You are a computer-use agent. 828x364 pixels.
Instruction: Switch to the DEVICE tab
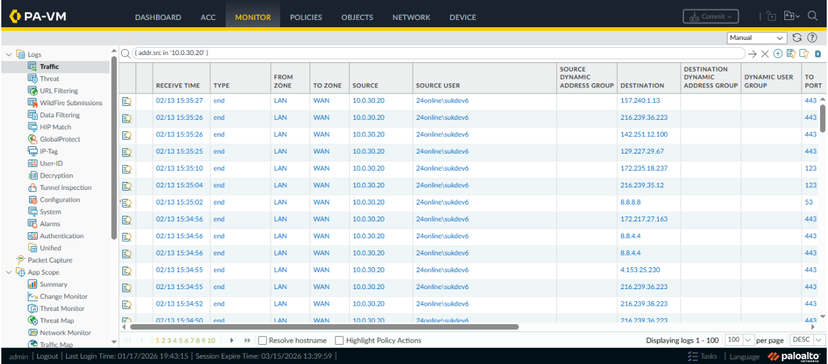point(463,17)
